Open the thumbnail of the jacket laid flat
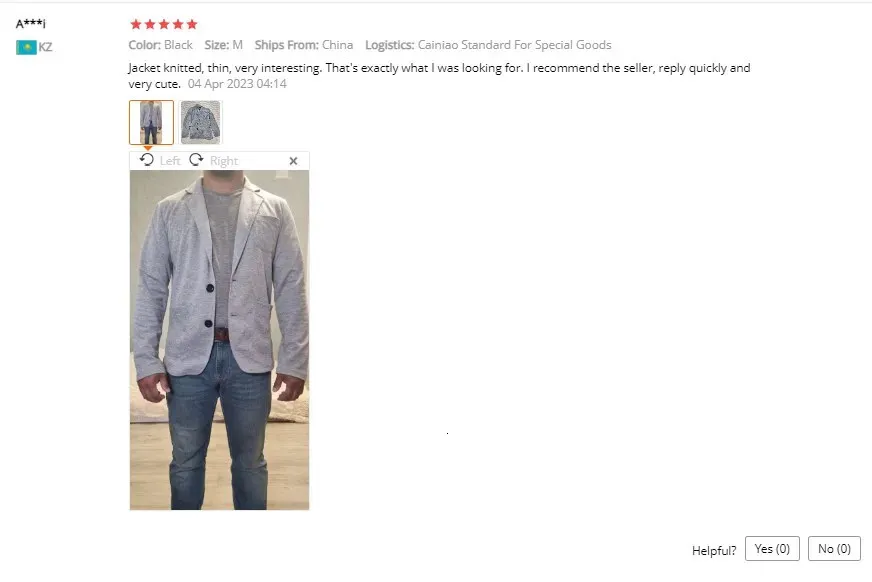Viewport: 872px width, 582px height. 201,122
